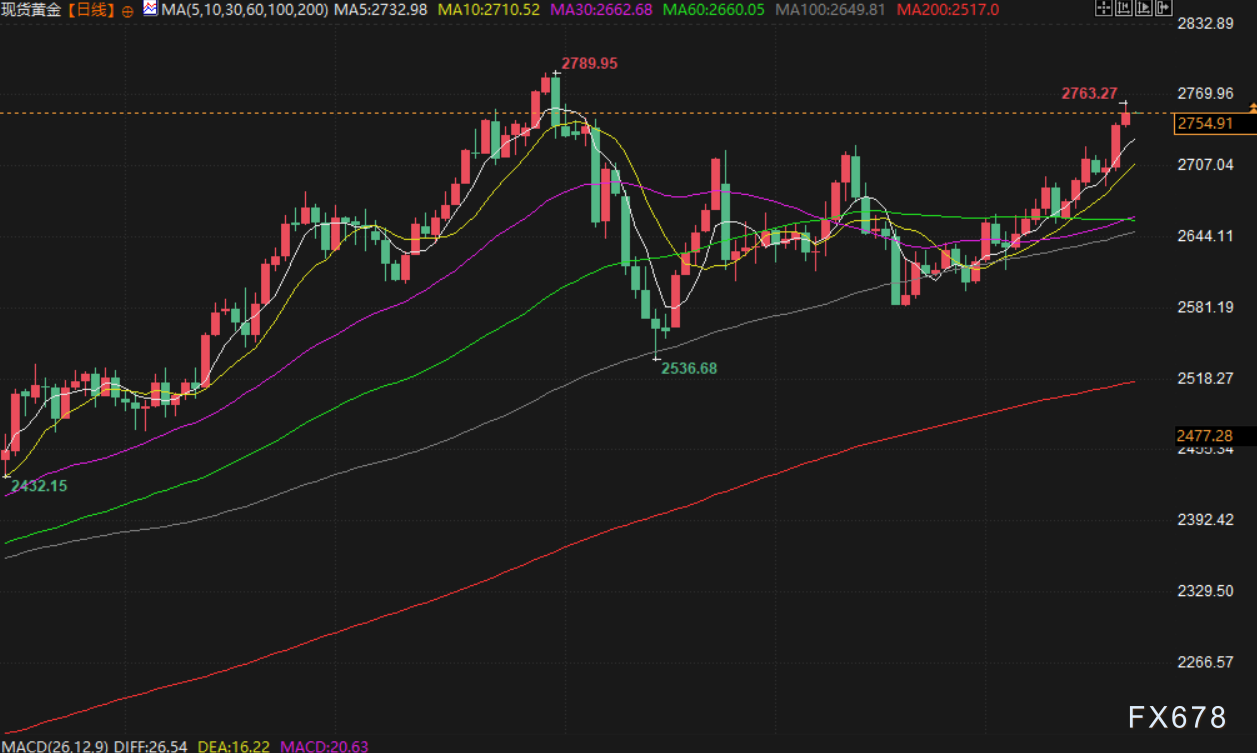The width and height of the screenshot is (1257, 753).
Task: Click the second chart toolbar icon at top right
Action: pos(1122,9)
